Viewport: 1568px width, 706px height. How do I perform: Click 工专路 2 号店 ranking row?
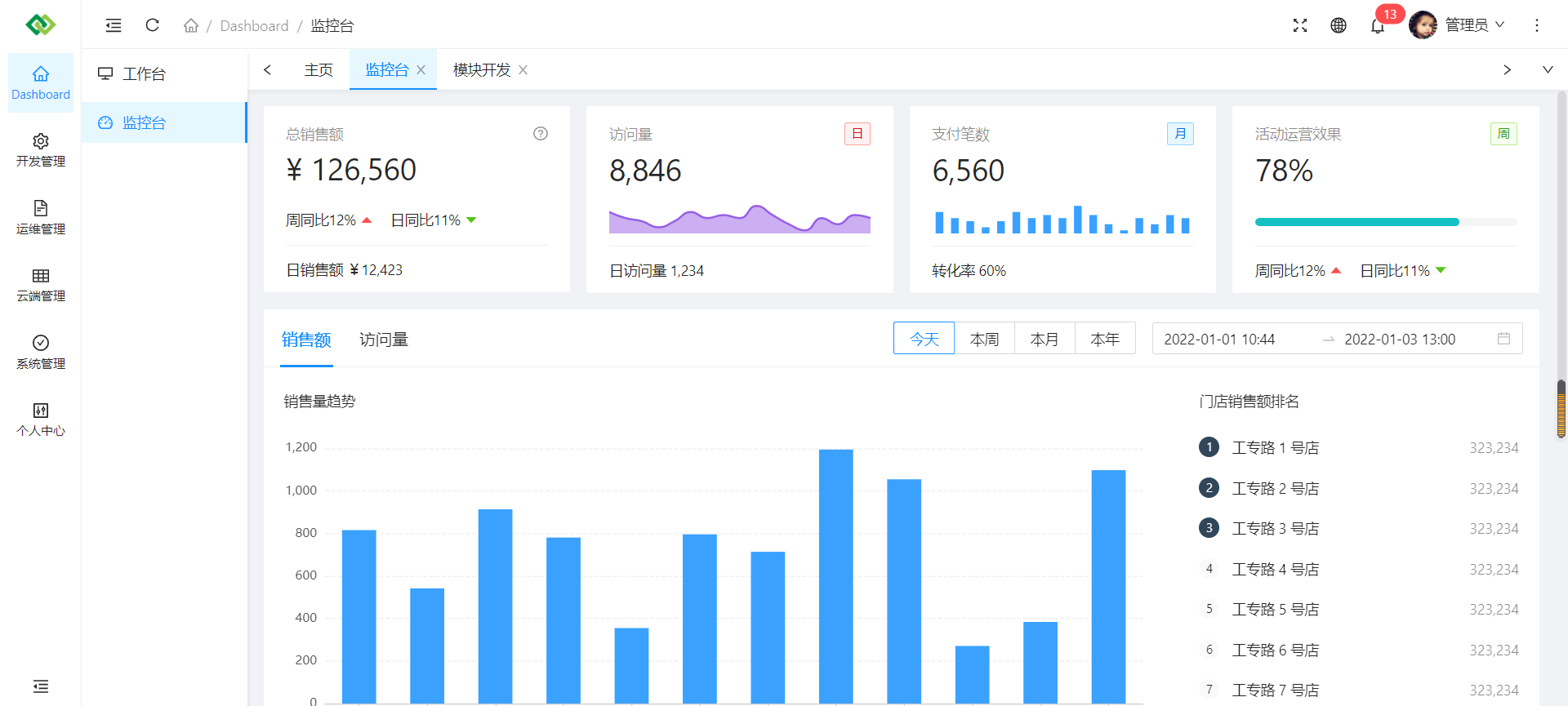click(1359, 488)
